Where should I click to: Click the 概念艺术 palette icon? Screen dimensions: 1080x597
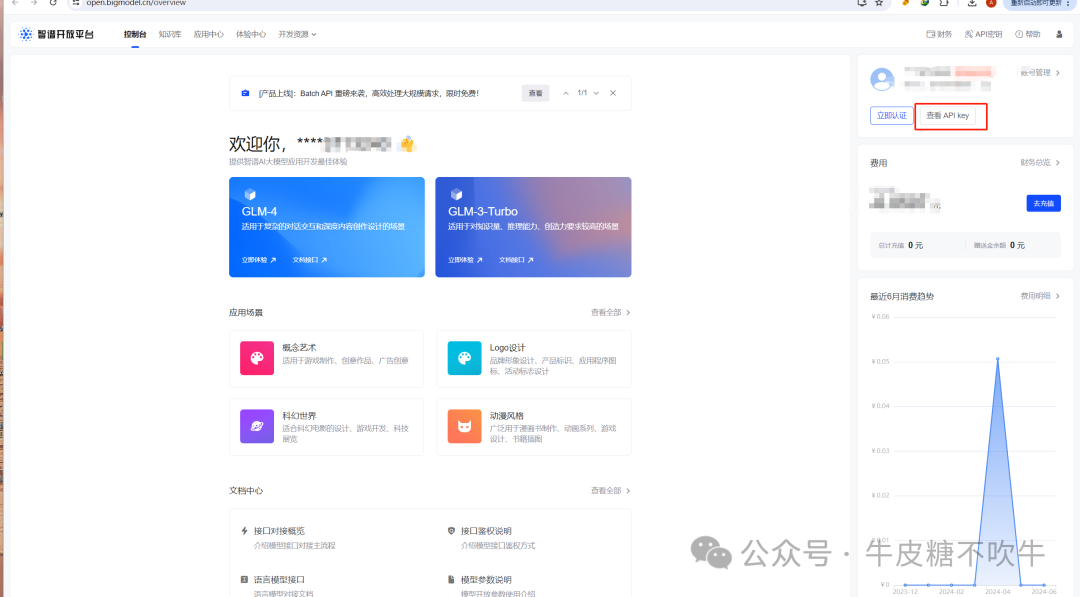point(257,358)
